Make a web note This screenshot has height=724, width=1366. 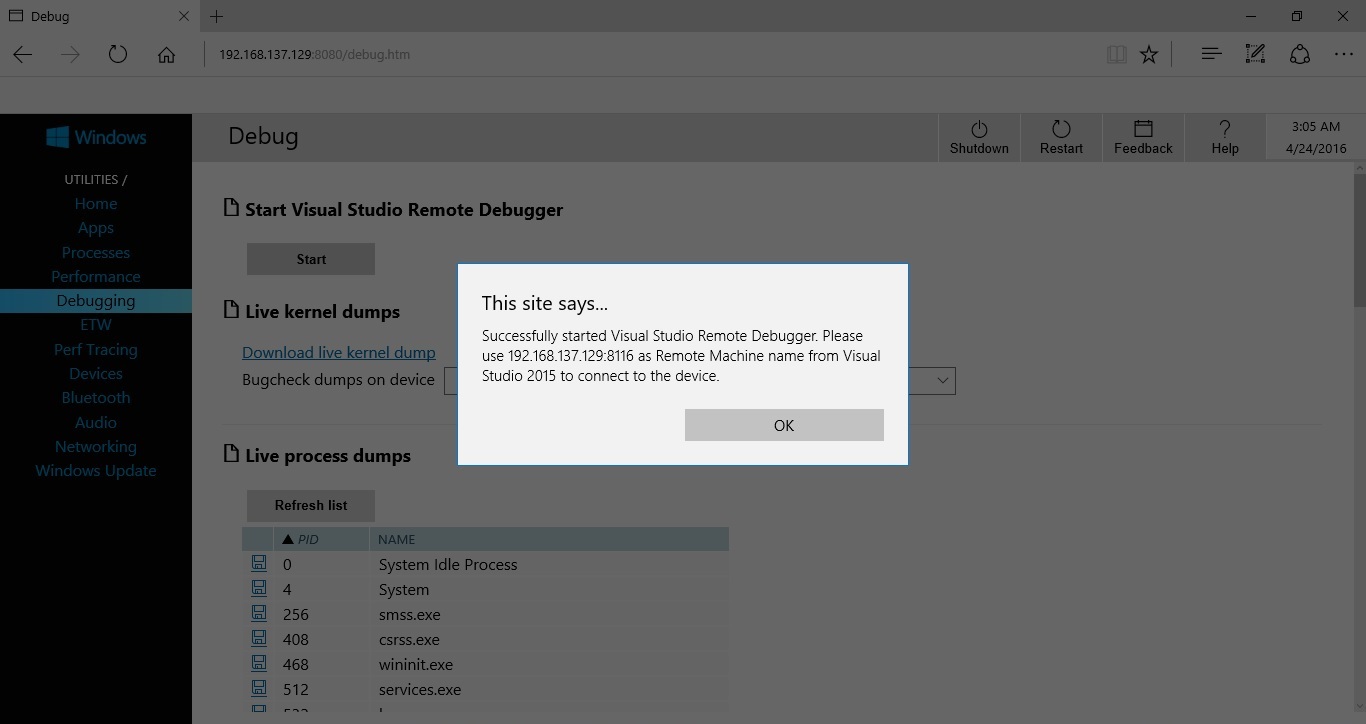1255,54
